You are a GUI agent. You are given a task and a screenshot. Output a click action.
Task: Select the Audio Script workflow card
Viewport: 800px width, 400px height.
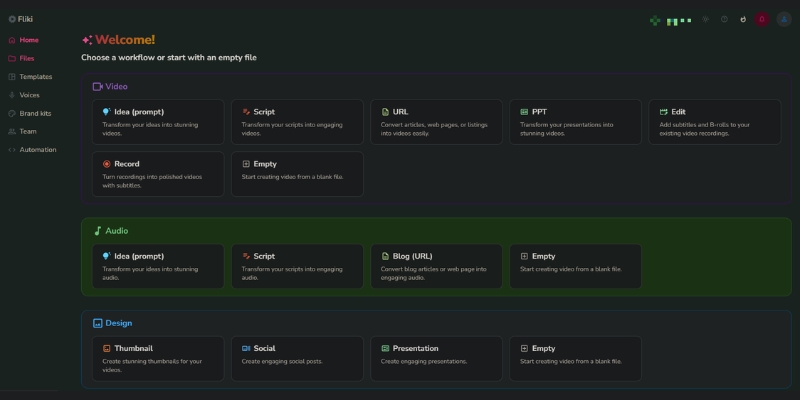point(297,266)
